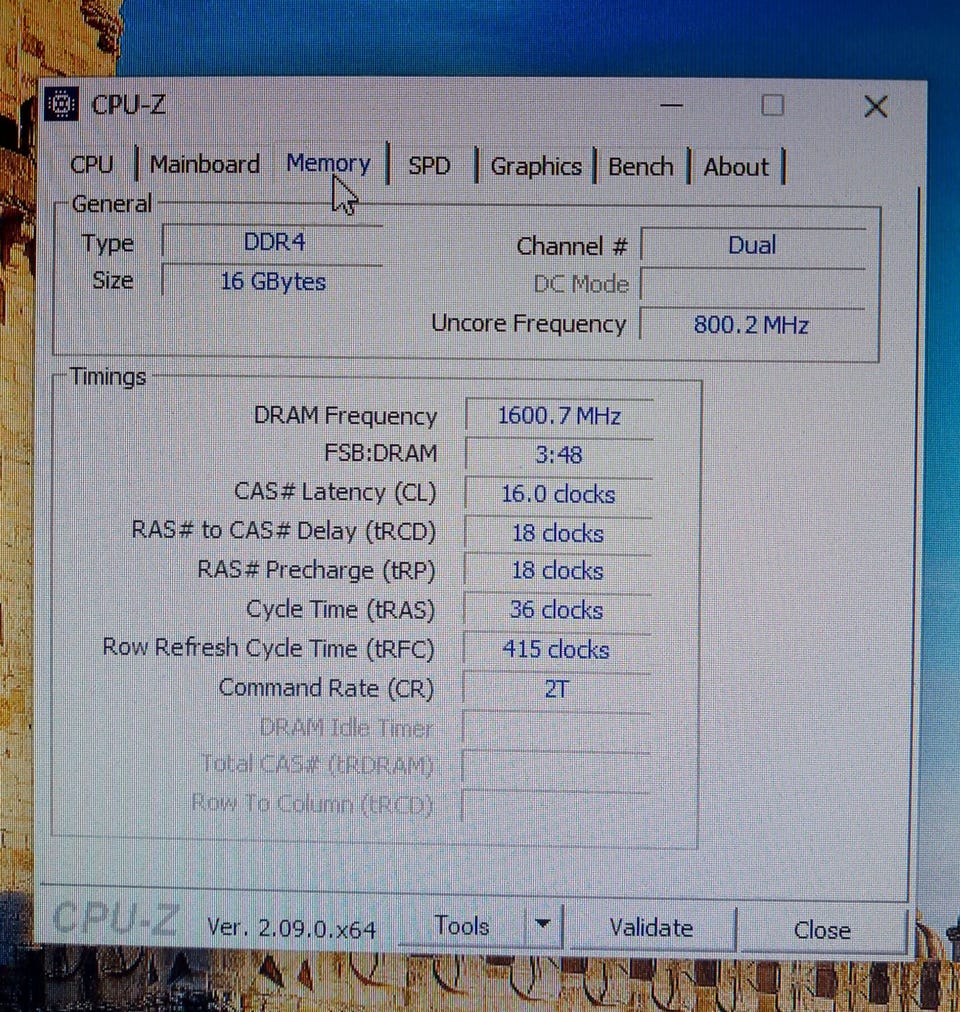Click the CAS# Latency (CL) label
This screenshot has height=1012, width=960.
click(335, 492)
